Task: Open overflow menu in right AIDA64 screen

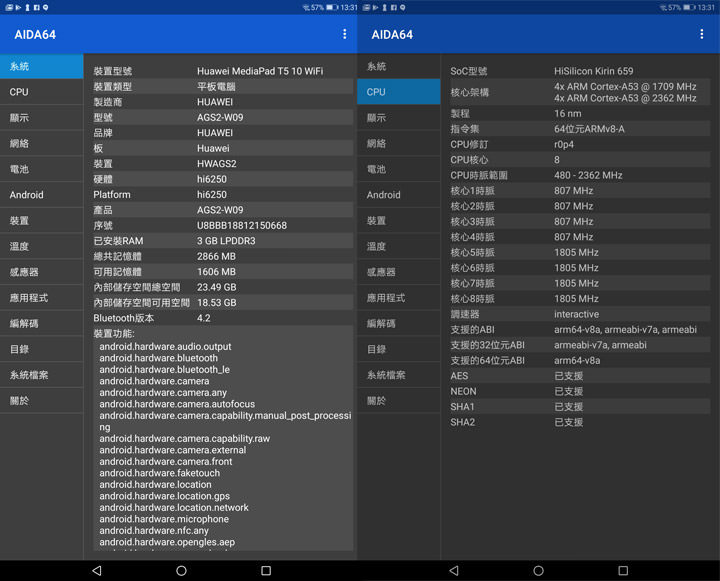Action: (701, 34)
